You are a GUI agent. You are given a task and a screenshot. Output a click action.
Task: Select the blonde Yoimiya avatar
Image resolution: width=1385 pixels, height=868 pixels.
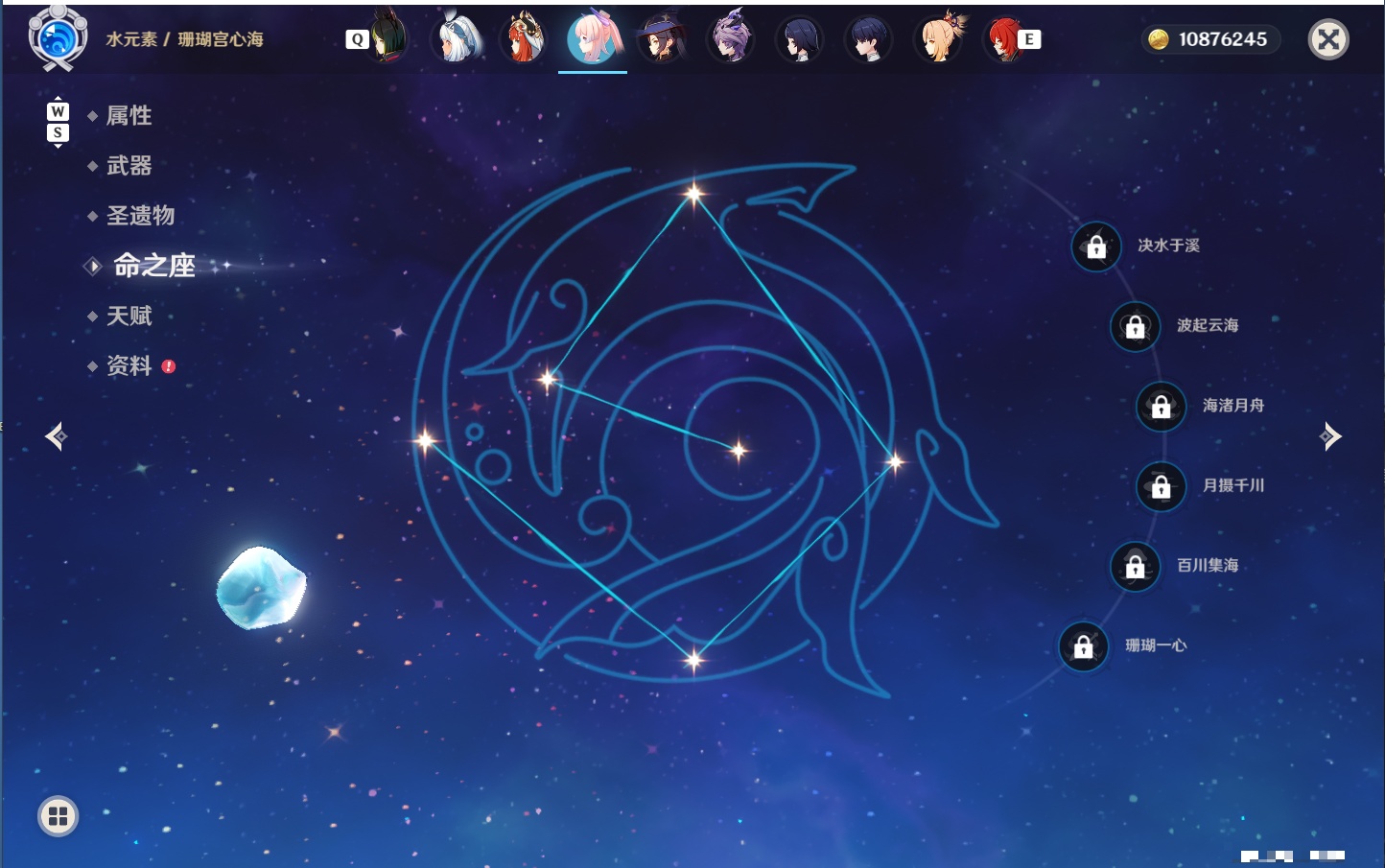(x=938, y=38)
